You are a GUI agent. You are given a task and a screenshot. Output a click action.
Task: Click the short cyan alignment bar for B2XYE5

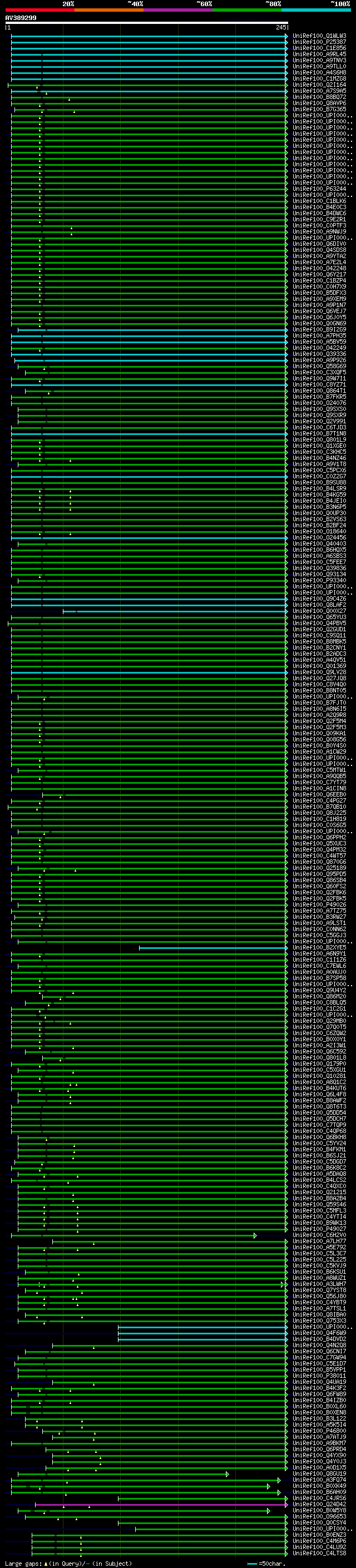coord(213,948)
